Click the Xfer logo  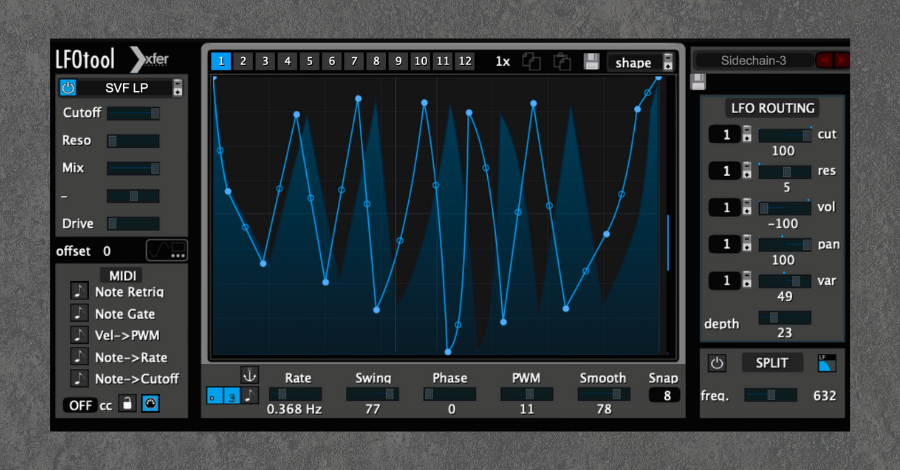coord(150,59)
